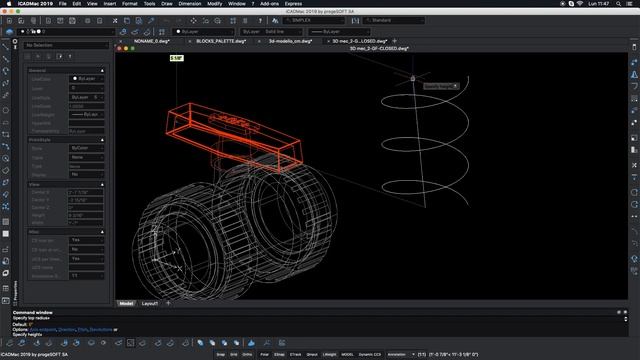640x360 pixels.
Task: Click the Explode X icon in right toolbar
Action: click(634, 165)
